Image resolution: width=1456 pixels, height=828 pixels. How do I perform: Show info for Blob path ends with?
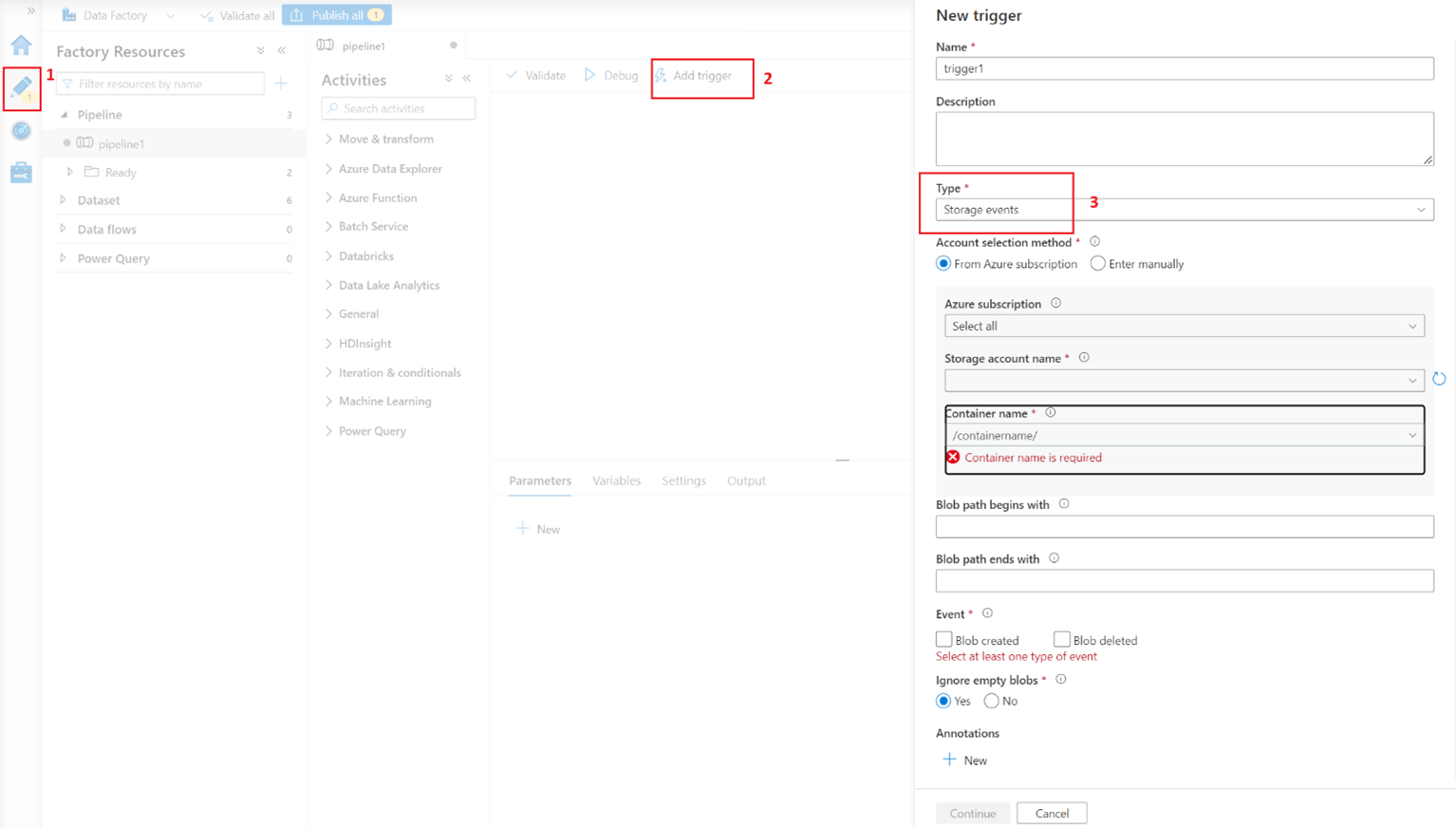(x=1054, y=559)
